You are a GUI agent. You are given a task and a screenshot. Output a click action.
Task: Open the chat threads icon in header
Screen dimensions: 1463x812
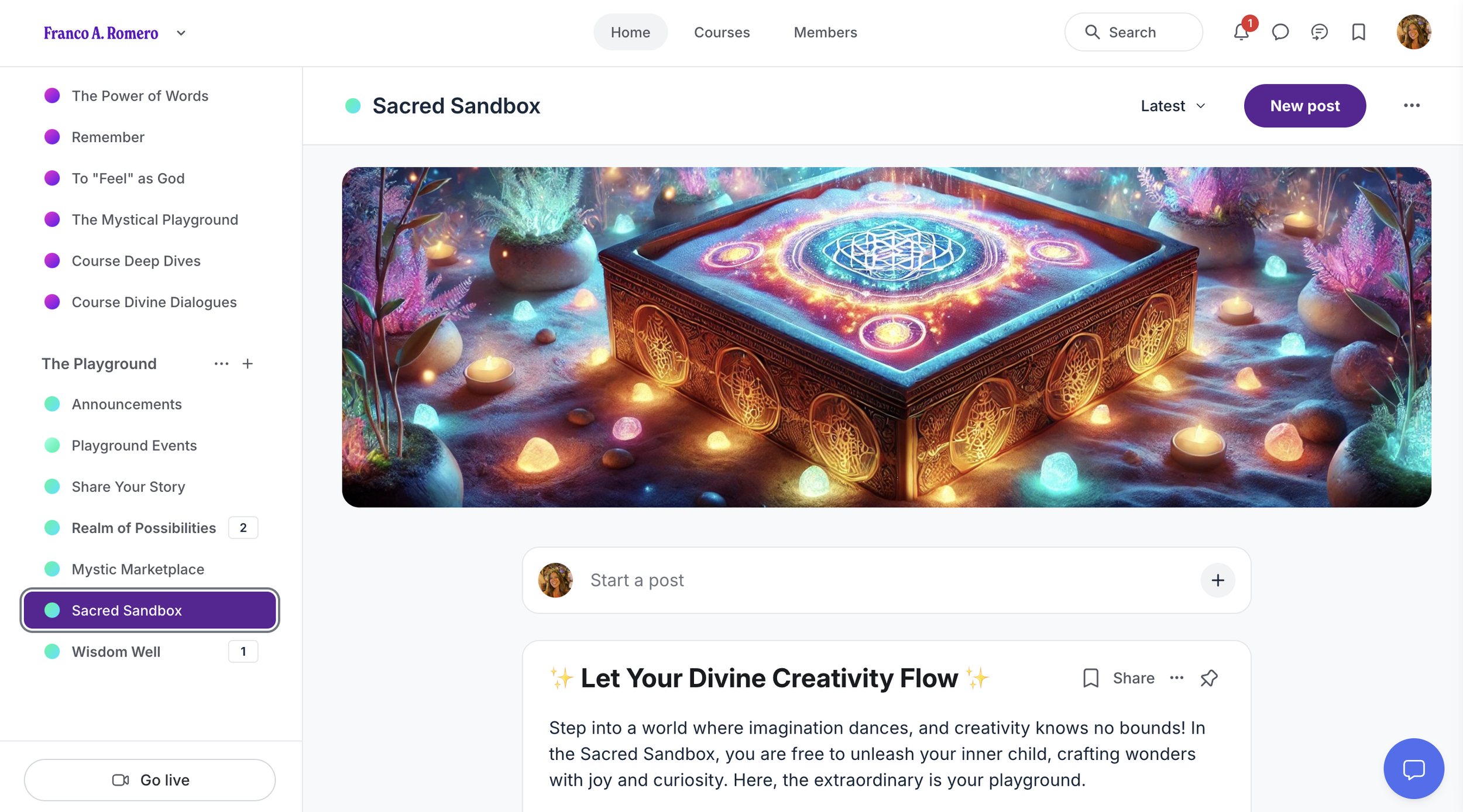[1319, 32]
